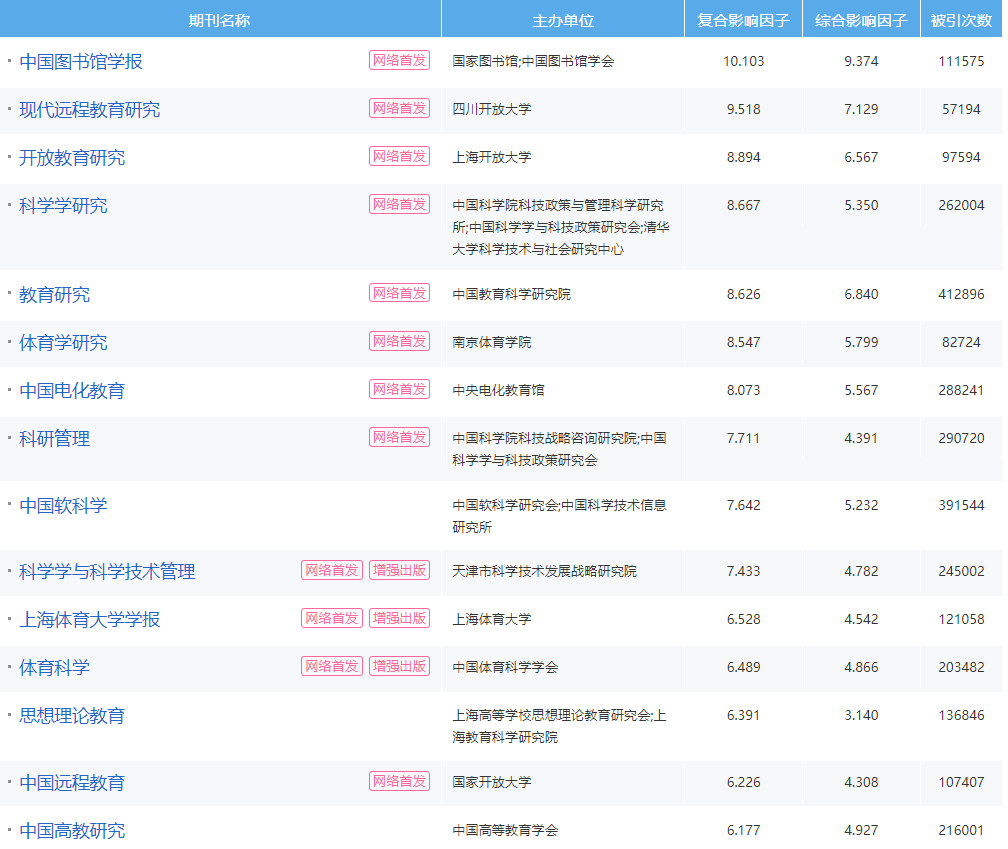Open journal 中国高教研究
This screenshot has width=1008, height=849.
coord(72,830)
